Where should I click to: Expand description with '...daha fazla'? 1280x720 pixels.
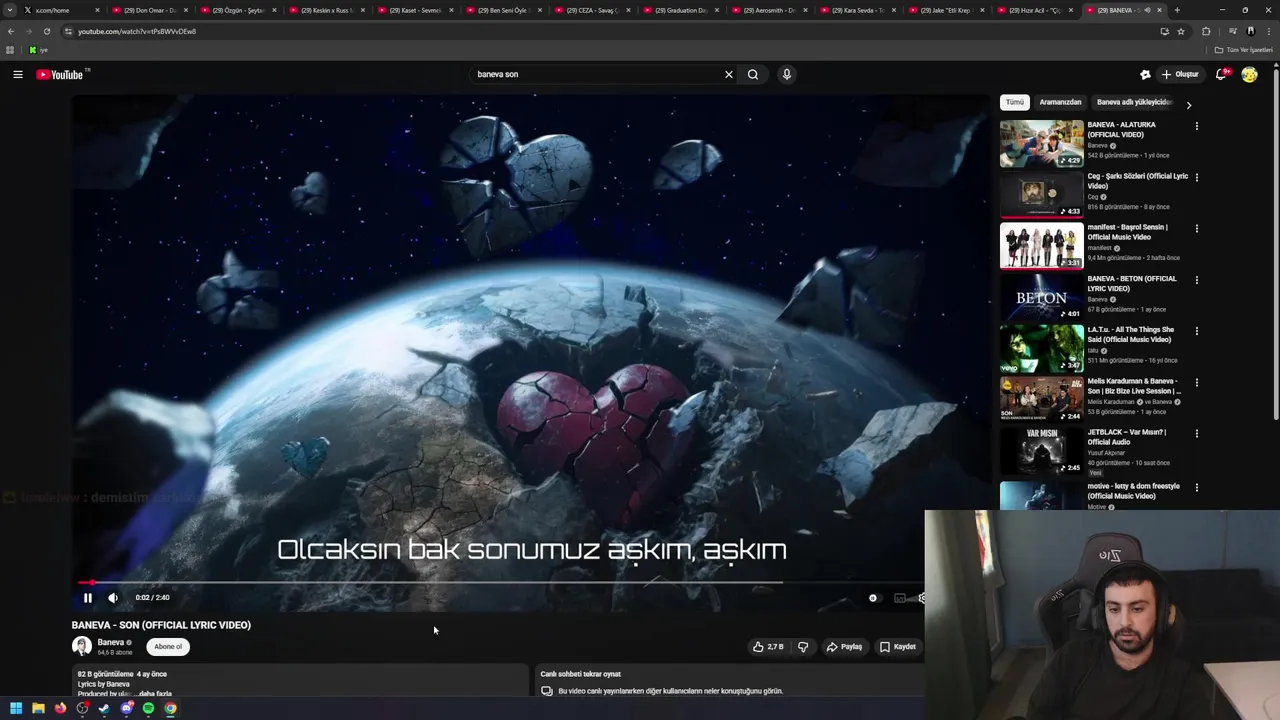click(155, 694)
